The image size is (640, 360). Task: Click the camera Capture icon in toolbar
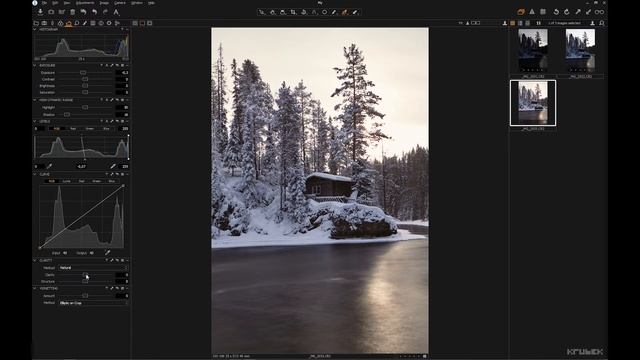pyautogui.click(x=51, y=12)
